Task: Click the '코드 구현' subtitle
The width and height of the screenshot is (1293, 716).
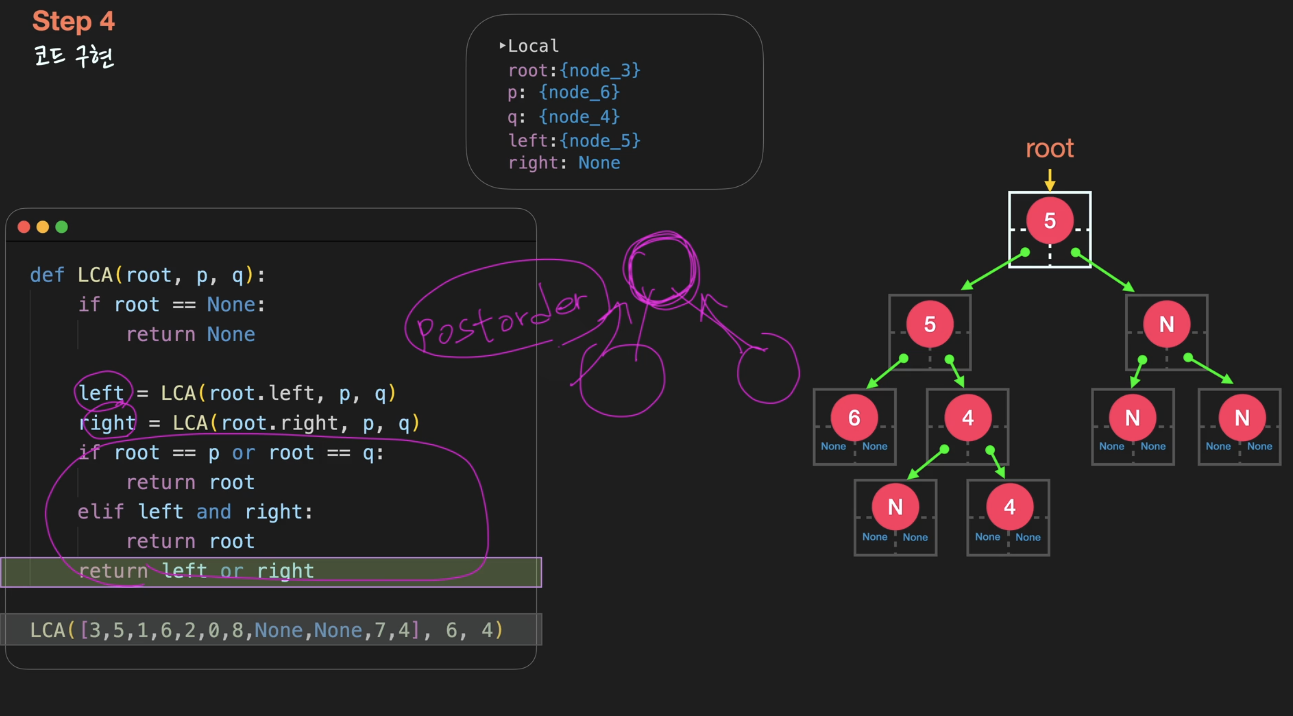Action: [74, 57]
